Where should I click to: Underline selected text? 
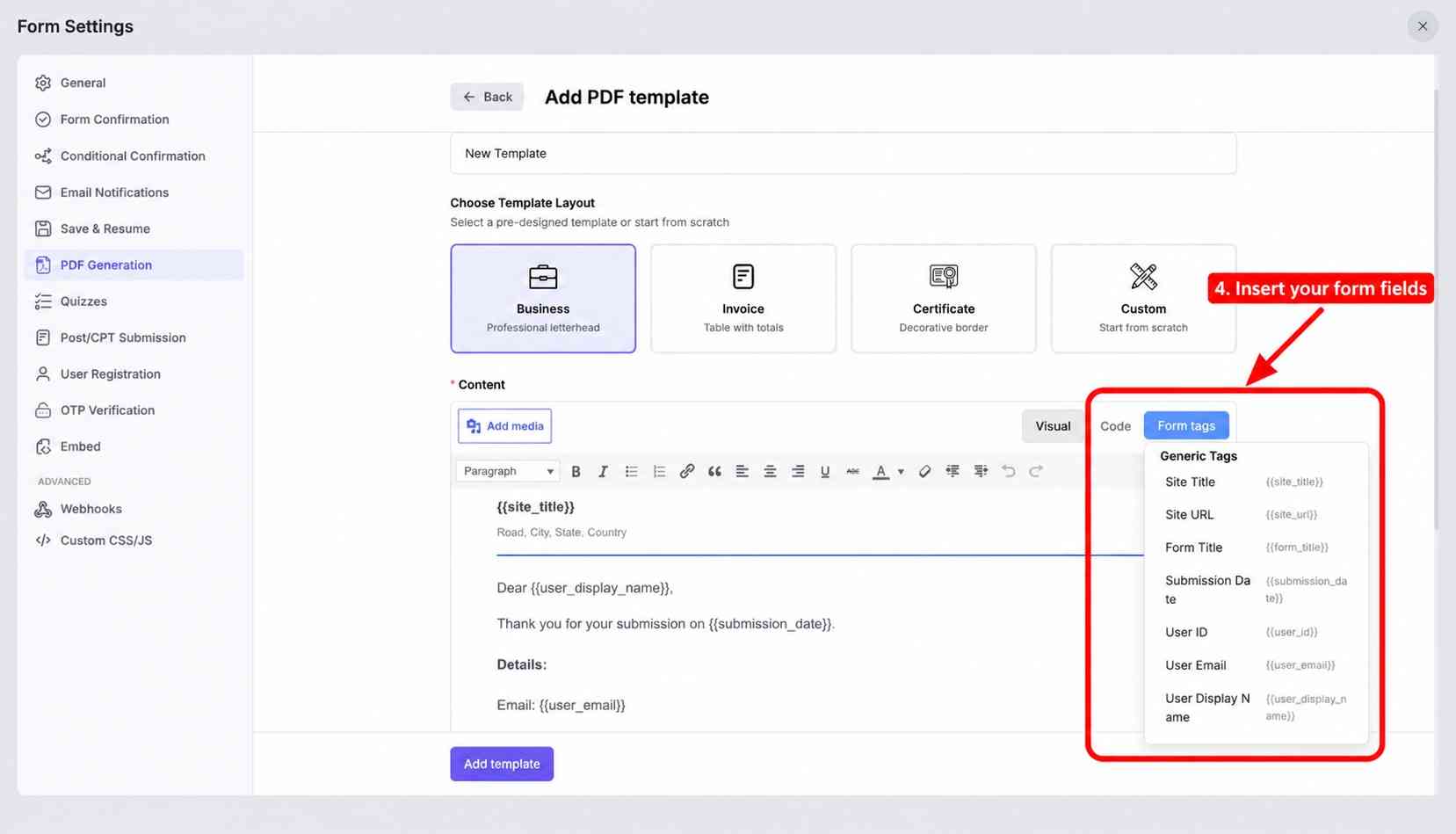coord(825,471)
